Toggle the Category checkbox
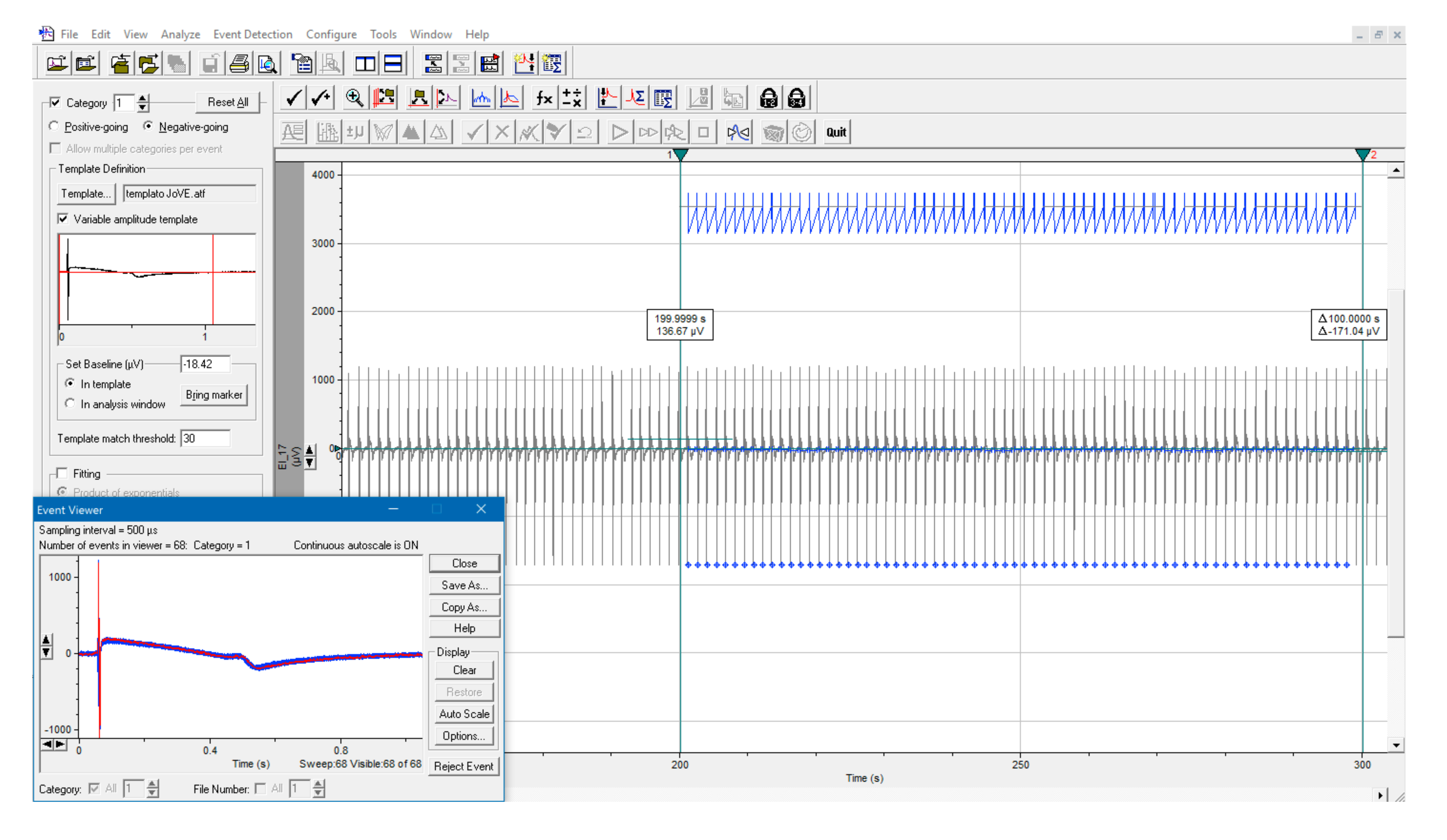Image resolution: width=1447 pixels, height=840 pixels. click(x=55, y=102)
